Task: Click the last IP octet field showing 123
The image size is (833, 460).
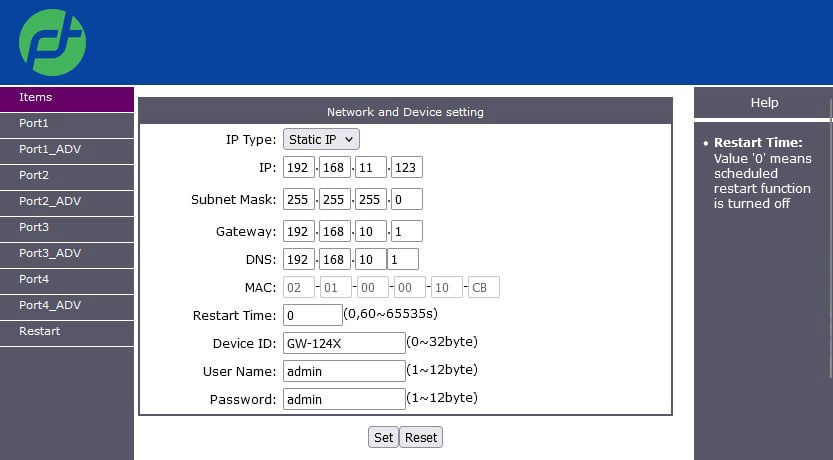Action: [x=406, y=167]
